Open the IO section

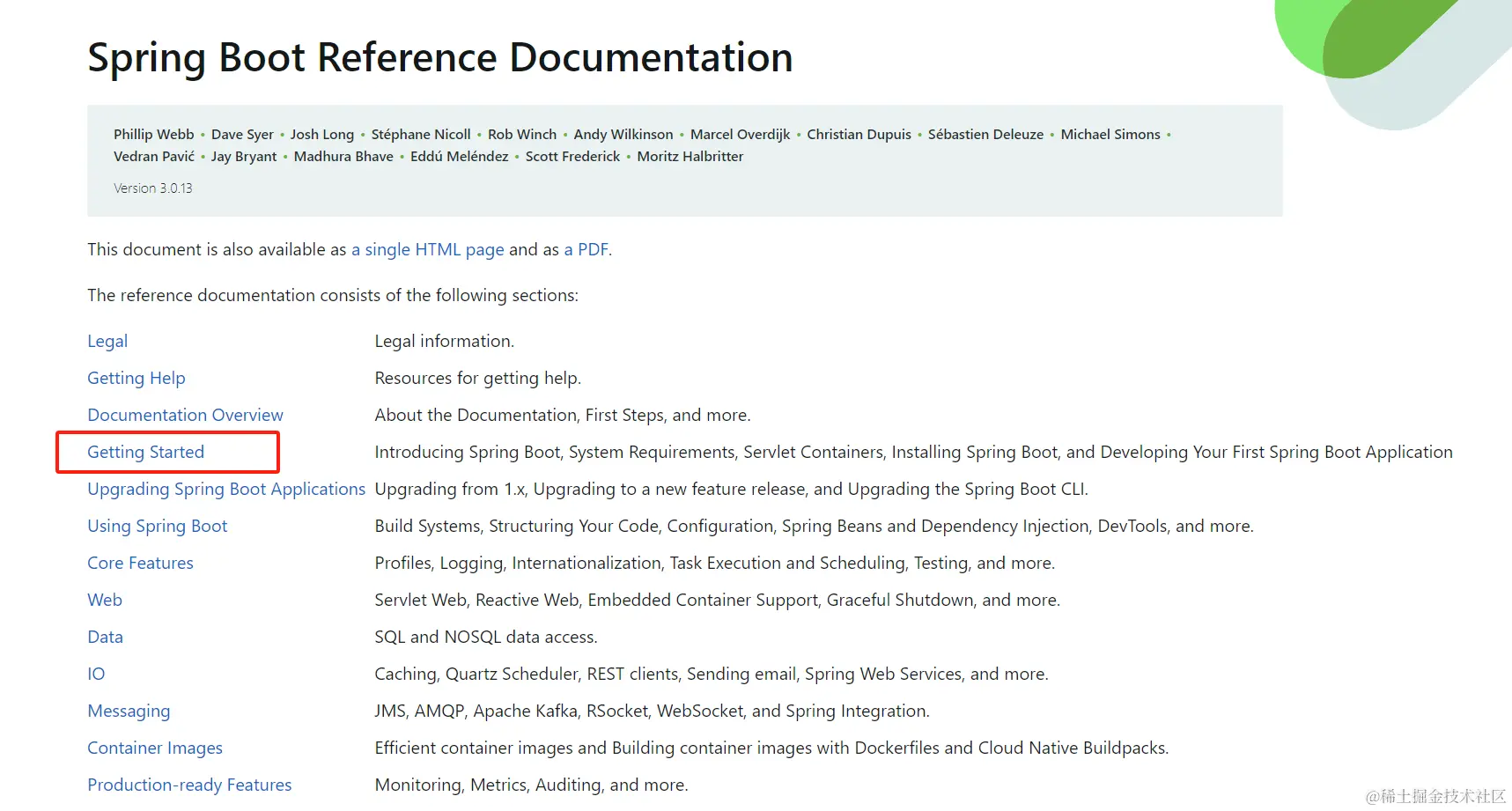tap(95, 674)
